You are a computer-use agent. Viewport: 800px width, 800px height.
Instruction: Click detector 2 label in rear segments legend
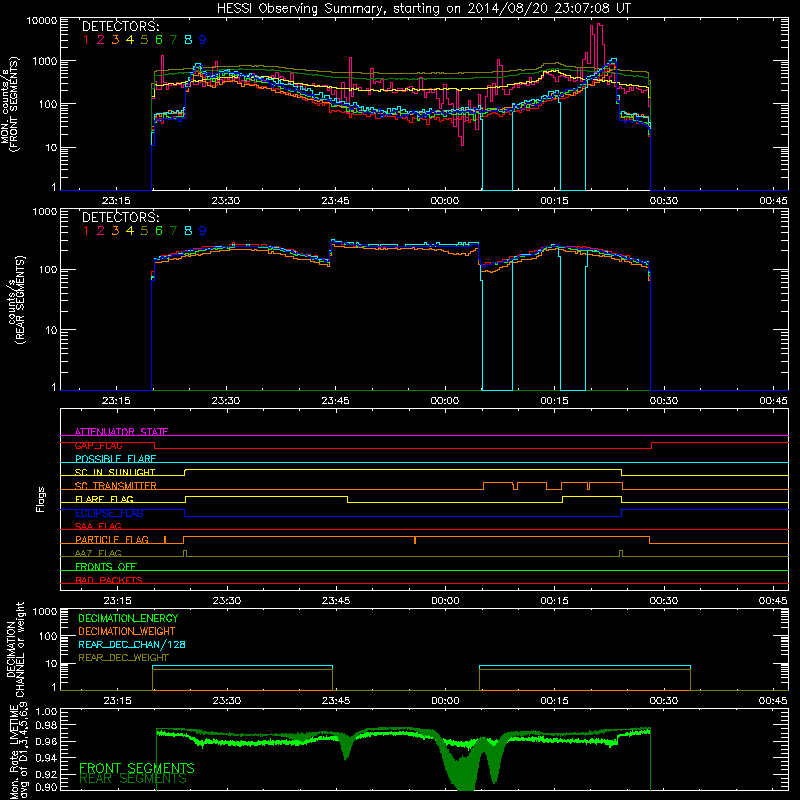click(x=101, y=231)
